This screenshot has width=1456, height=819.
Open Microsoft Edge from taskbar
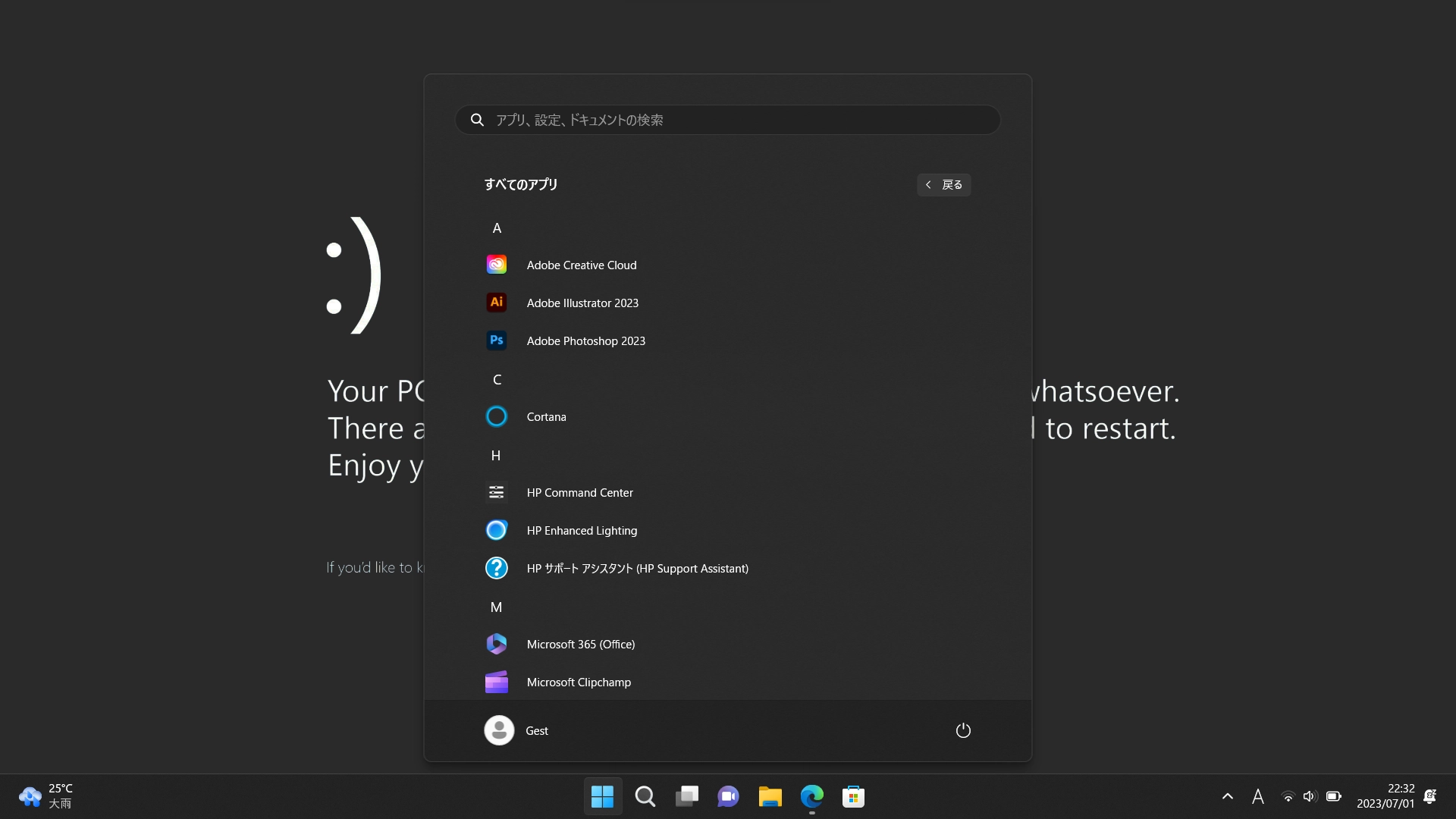(811, 796)
